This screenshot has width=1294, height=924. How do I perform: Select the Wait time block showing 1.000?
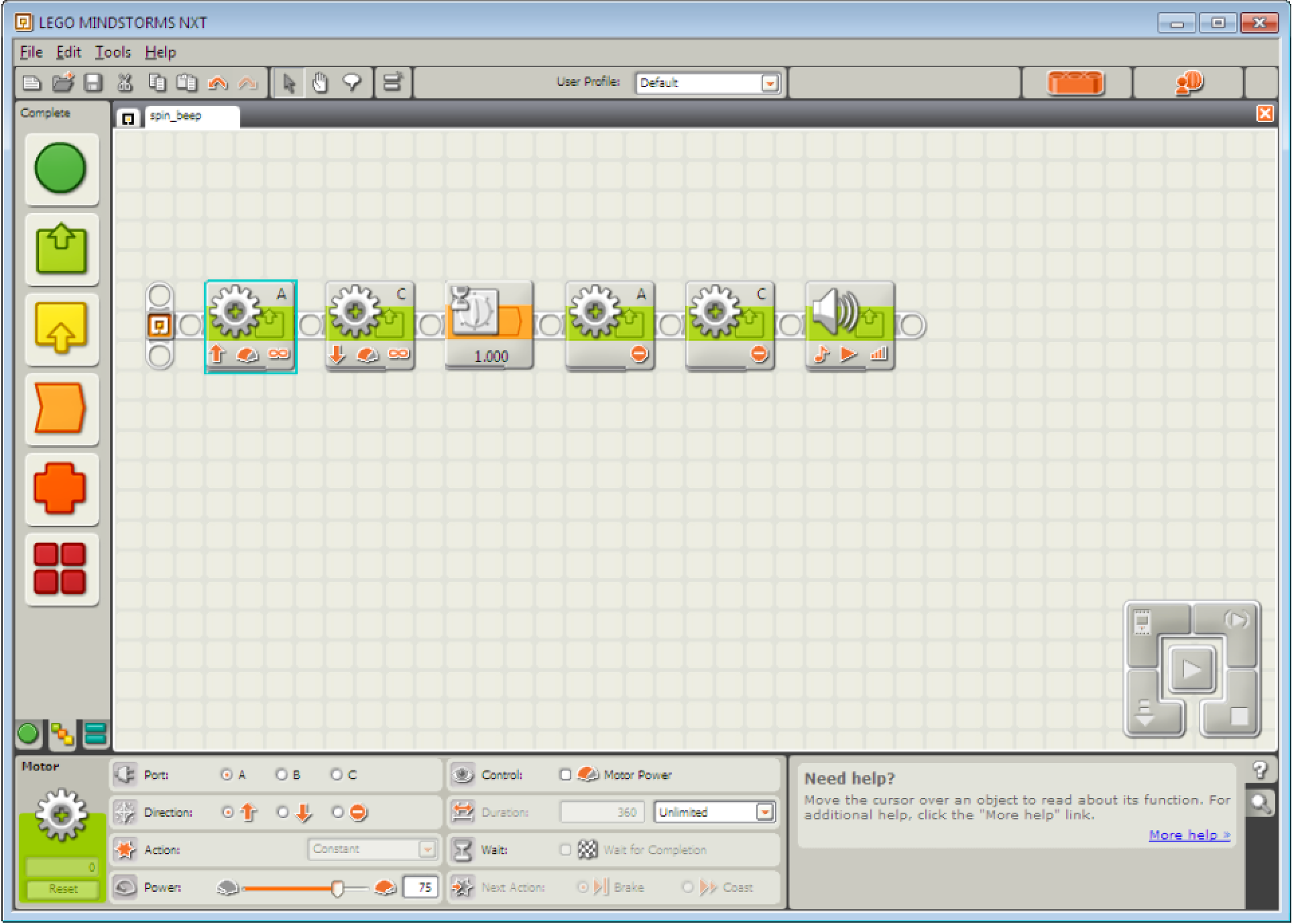(490, 326)
